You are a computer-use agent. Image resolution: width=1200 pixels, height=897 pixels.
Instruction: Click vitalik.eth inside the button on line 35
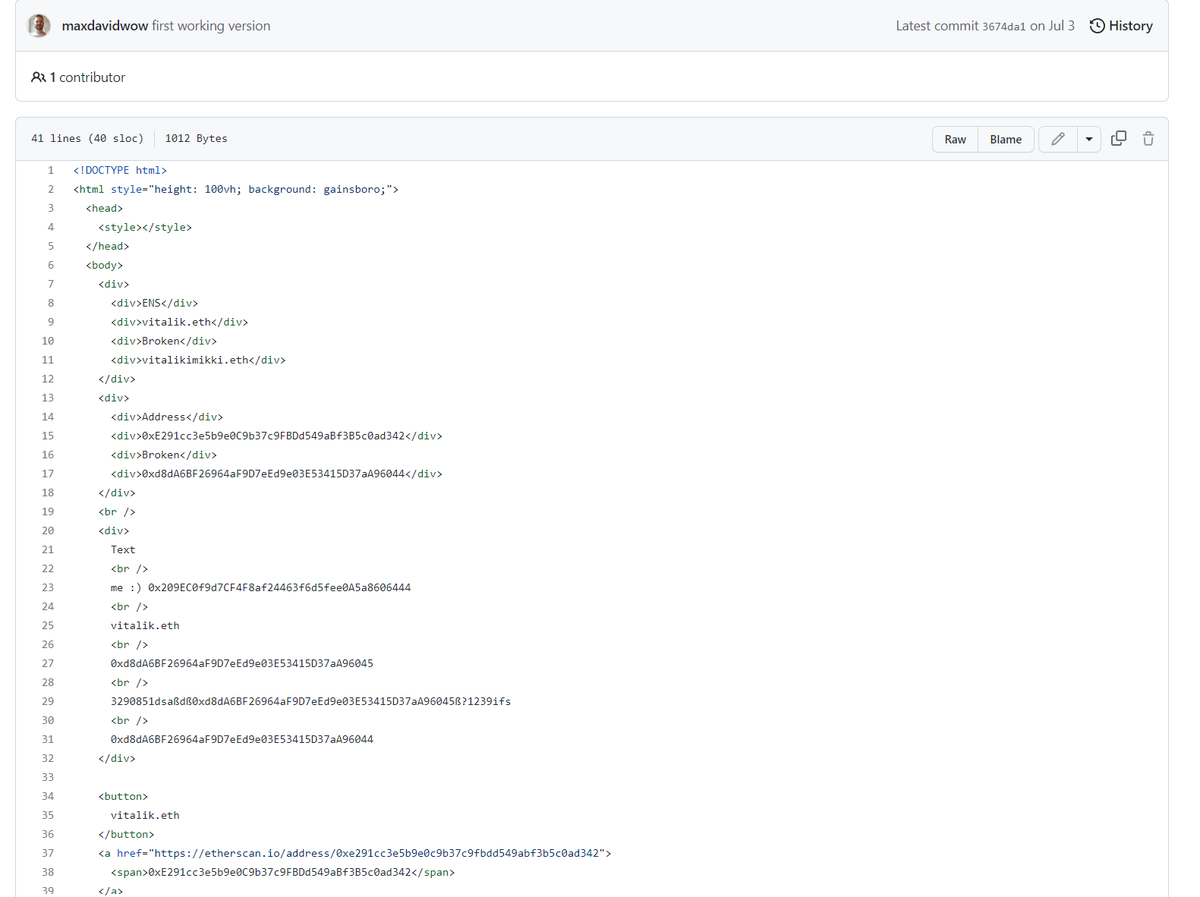(x=145, y=815)
